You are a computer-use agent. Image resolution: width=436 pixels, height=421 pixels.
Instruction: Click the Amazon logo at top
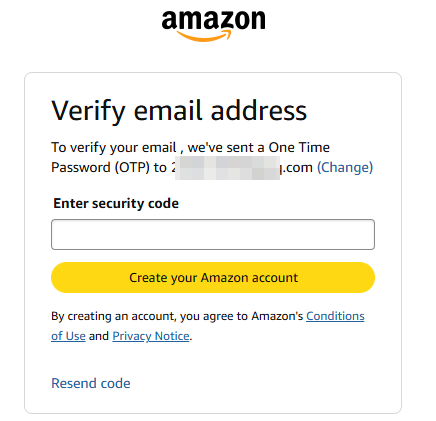pos(213,25)
